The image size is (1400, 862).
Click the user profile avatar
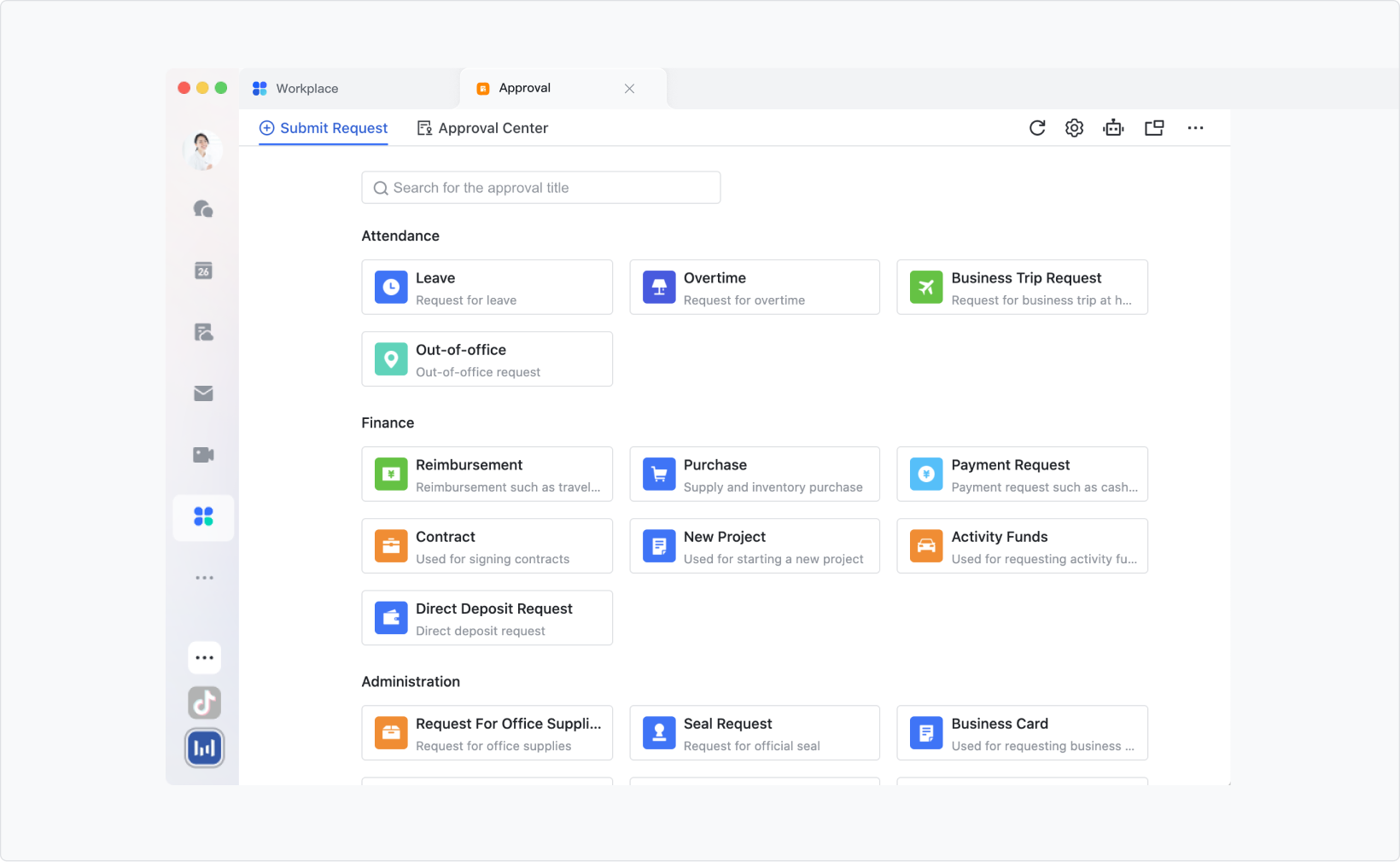(x=203, y=150)
